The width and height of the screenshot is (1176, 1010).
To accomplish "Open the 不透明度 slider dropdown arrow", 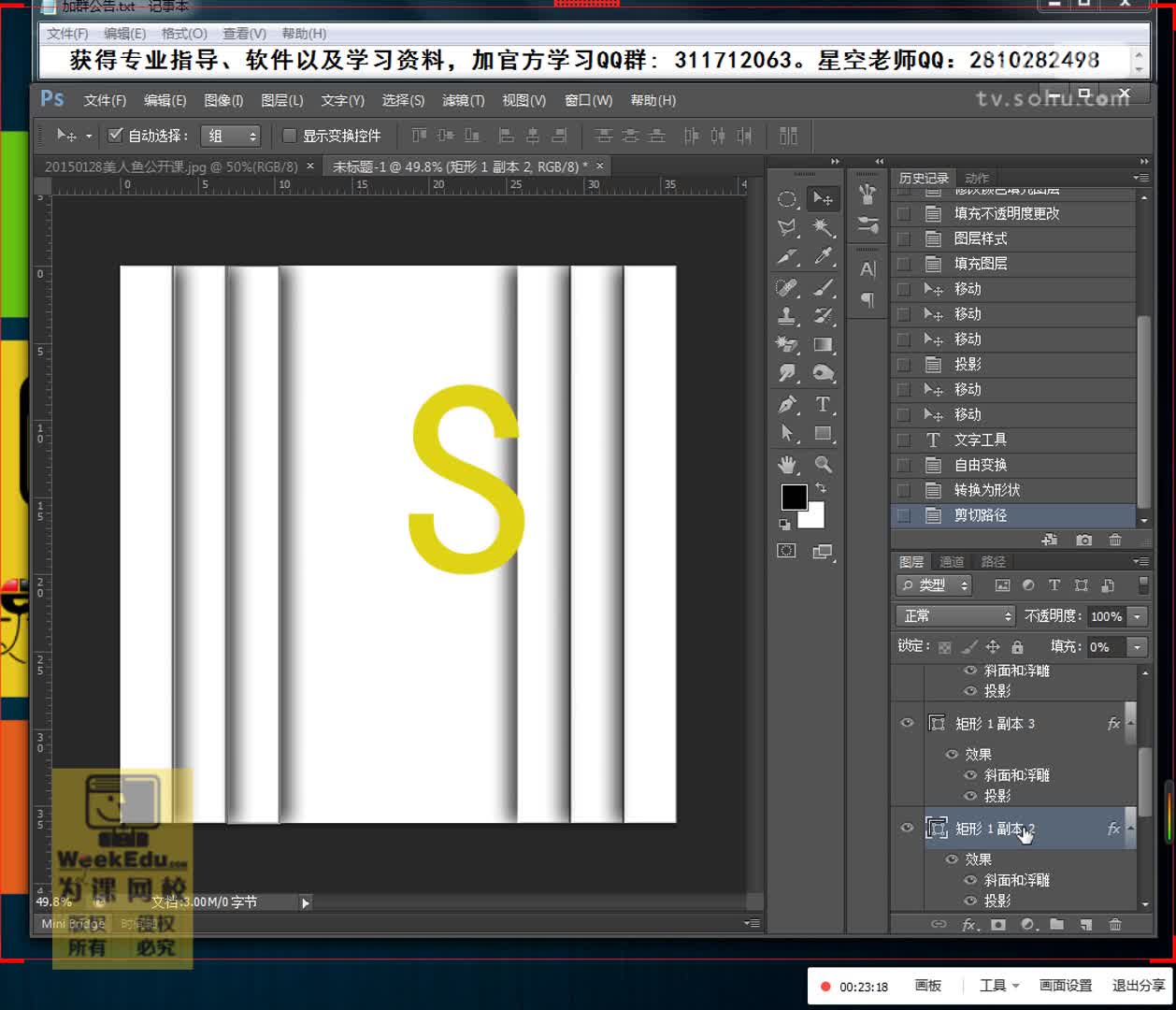I will coord(1138,616).
